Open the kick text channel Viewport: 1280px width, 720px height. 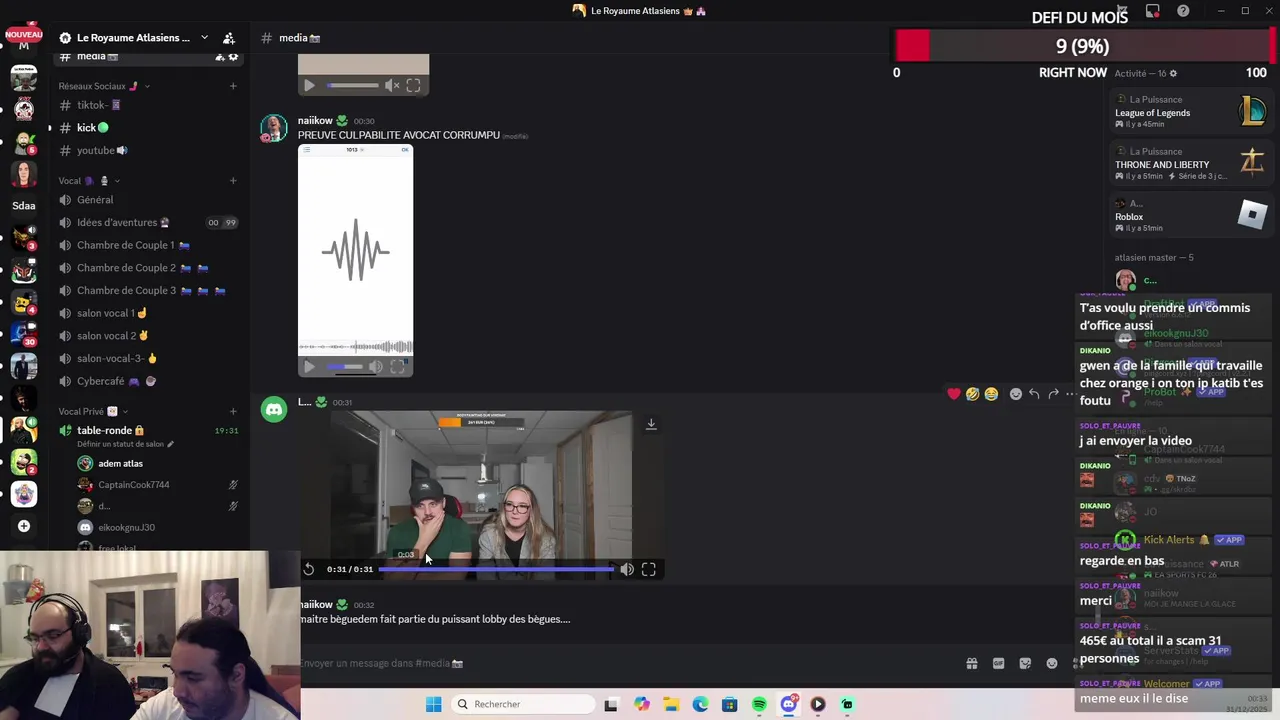click(148, 128)
